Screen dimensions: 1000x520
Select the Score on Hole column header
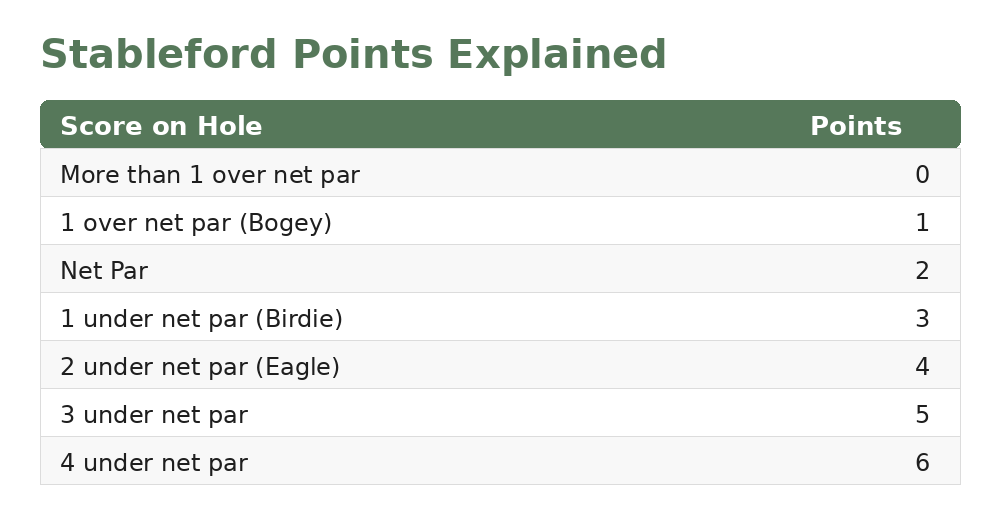click(161, 126)
